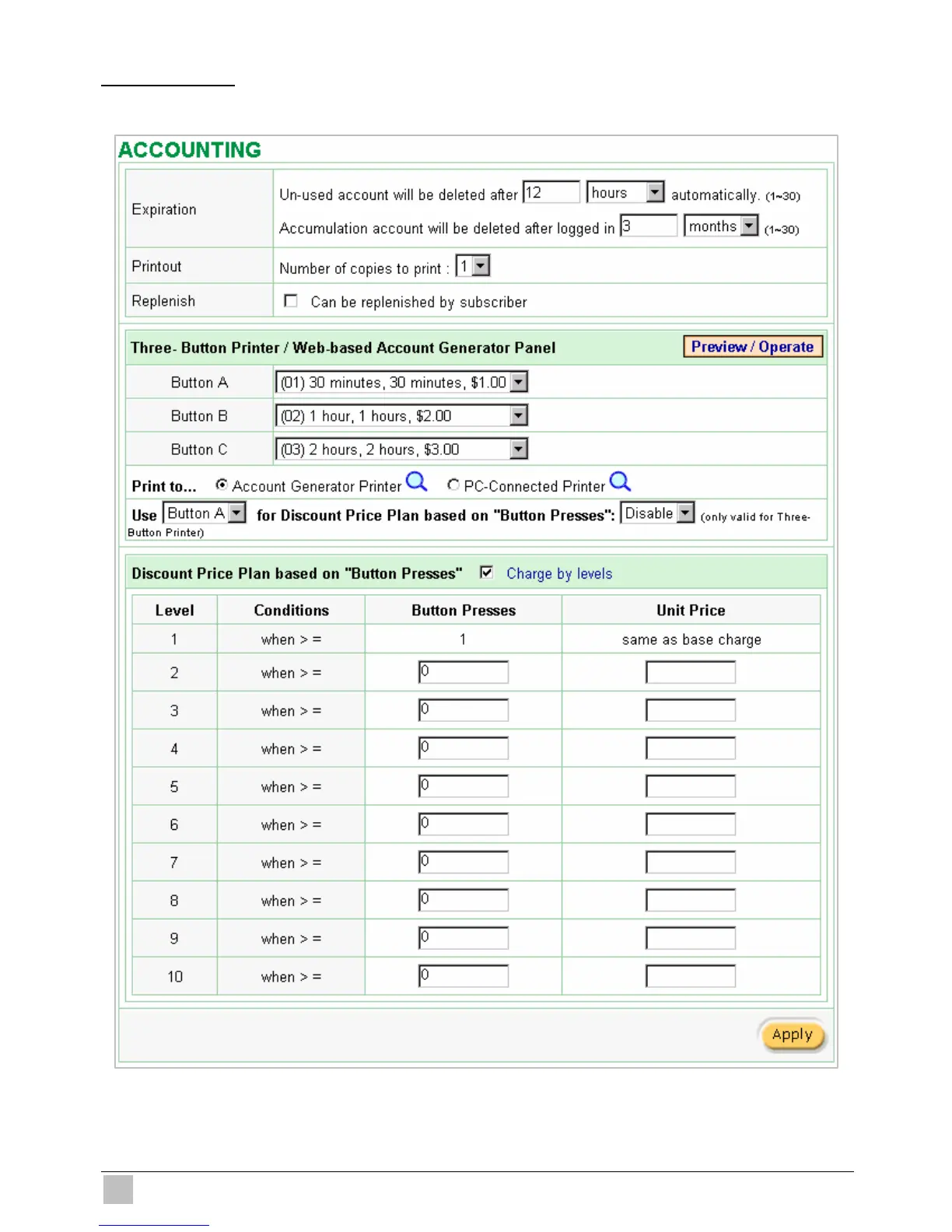
Task: Select the Account Generator Printer radio button
Action: click(x=222, y=485)
